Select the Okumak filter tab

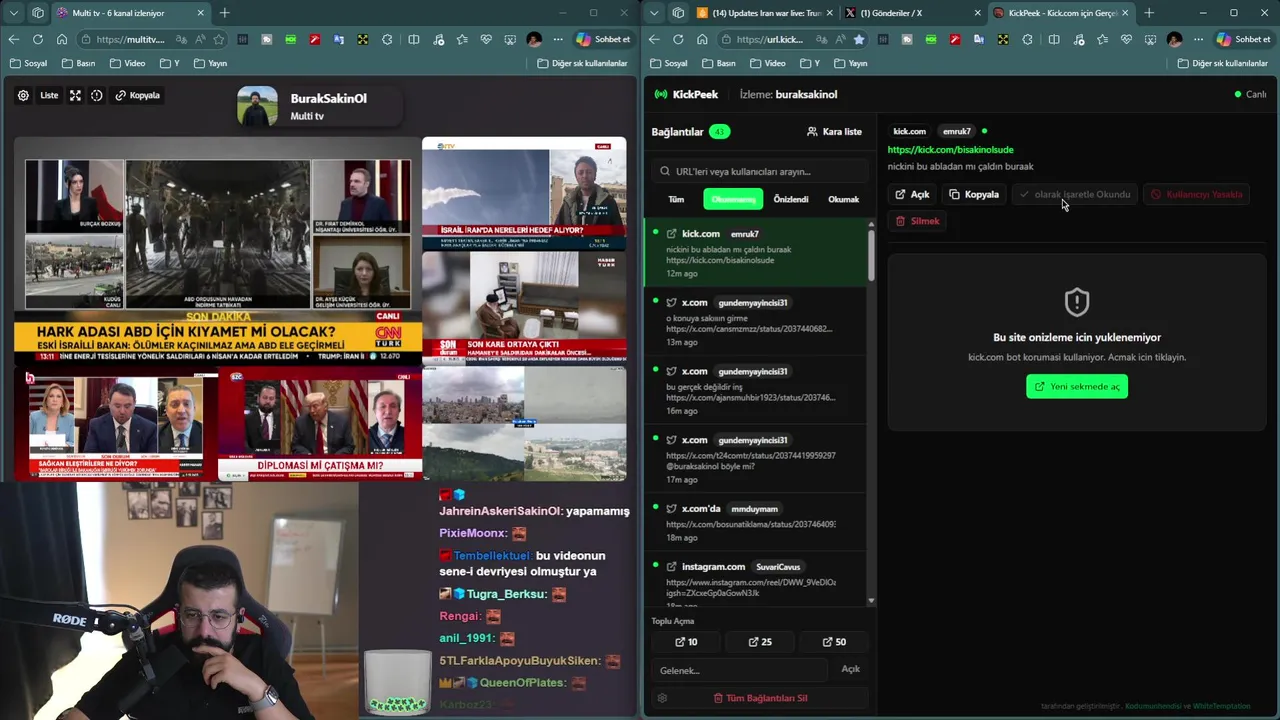pyautogui.click(x=843, y=199)
